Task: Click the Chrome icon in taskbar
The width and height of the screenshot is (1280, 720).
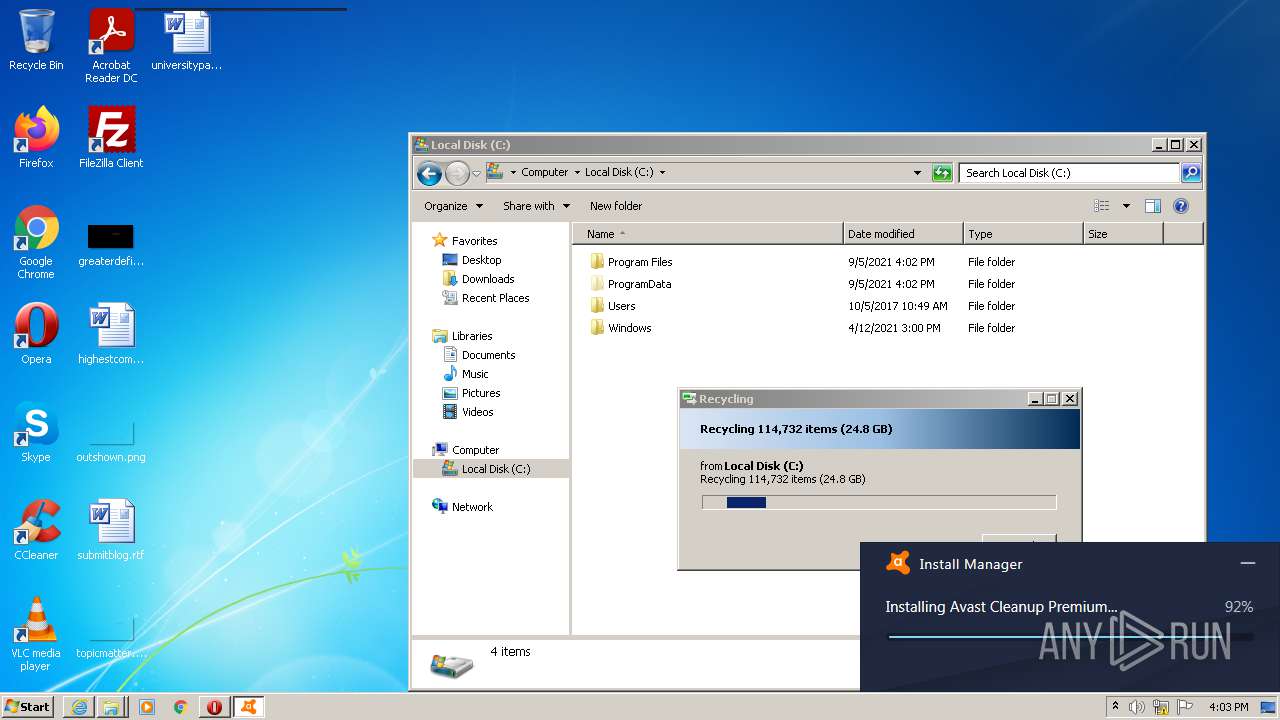Action: coord(180,707)
